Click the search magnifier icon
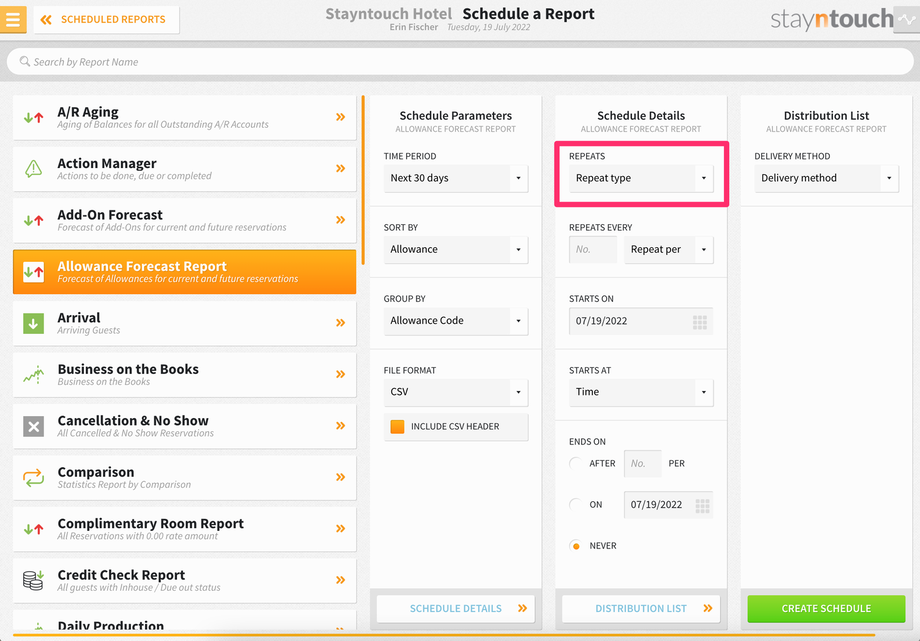The height and width of the screenshot is (641, 920). coord(25,61)
